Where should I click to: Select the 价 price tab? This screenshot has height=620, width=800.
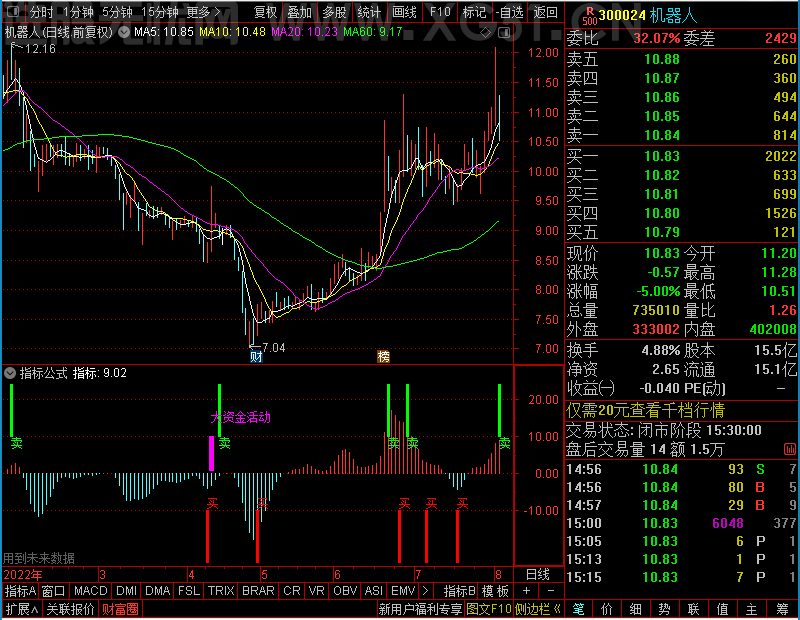(x=607, y=608)
